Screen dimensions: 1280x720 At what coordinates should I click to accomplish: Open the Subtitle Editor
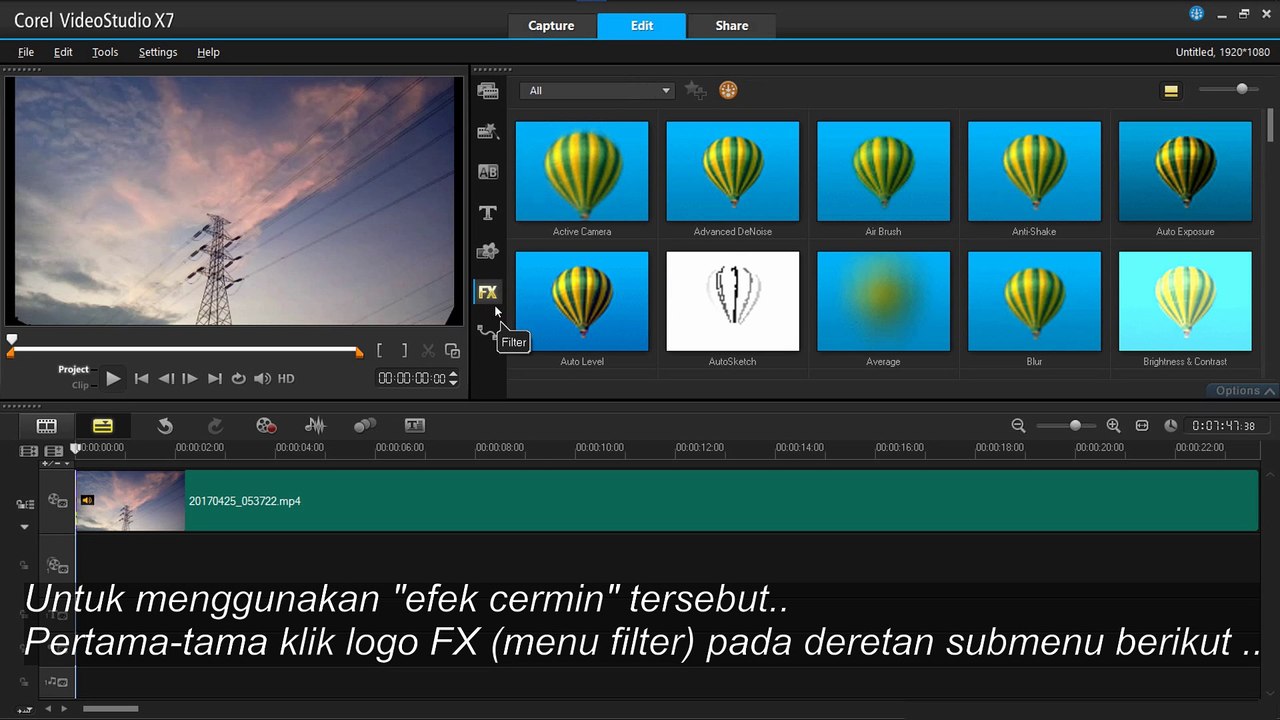click(415, 425)
